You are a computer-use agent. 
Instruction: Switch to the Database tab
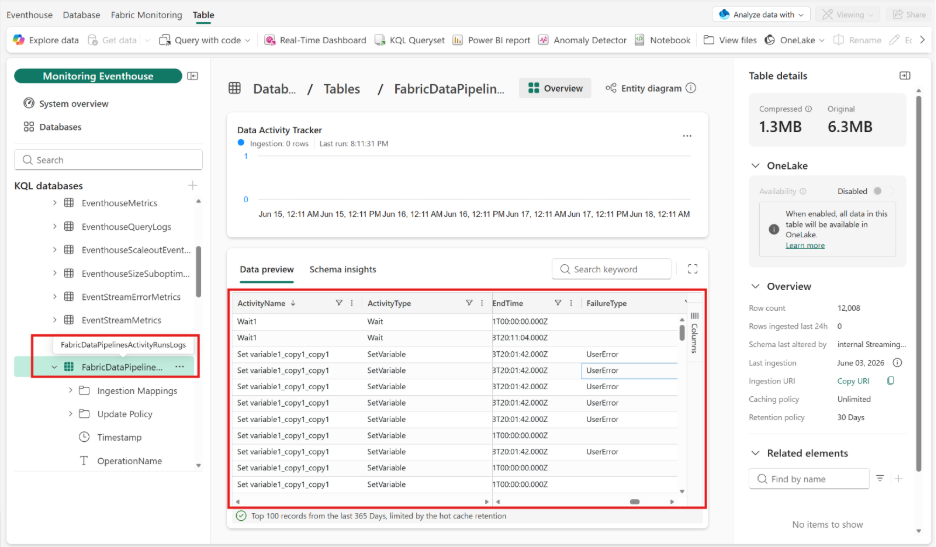pyautogui.click(x=82, y=14)
